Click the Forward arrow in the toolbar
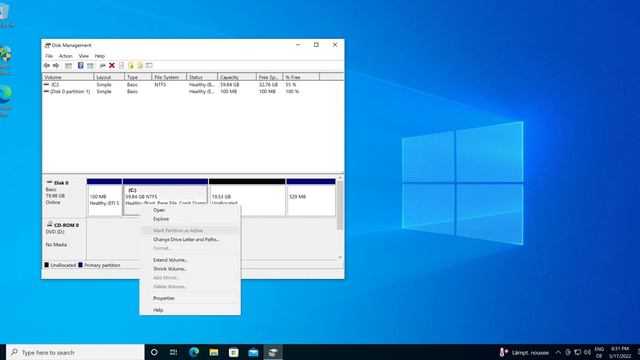640x360 pixels. click(56, 66)
